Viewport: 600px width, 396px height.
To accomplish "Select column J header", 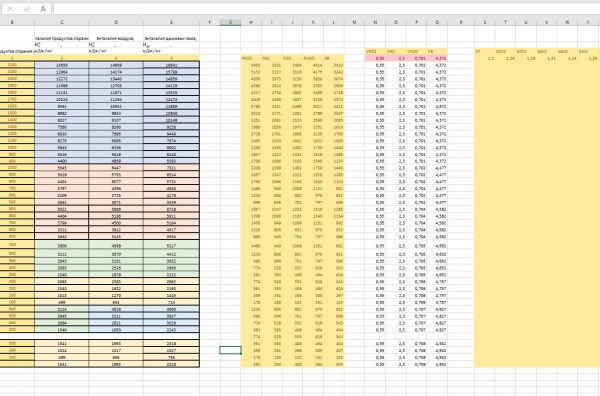I will [292, 22].
